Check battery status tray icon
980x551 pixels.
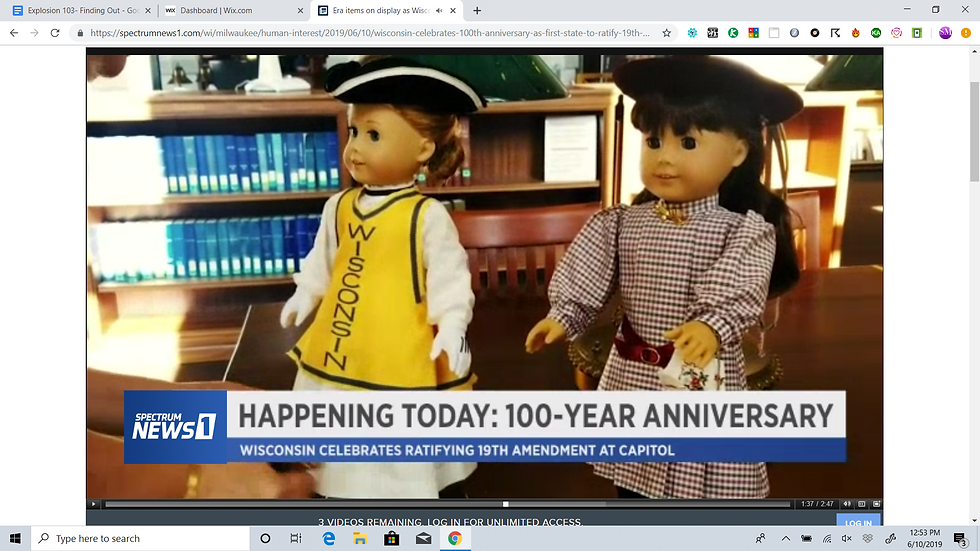click(x=806, y=539)
